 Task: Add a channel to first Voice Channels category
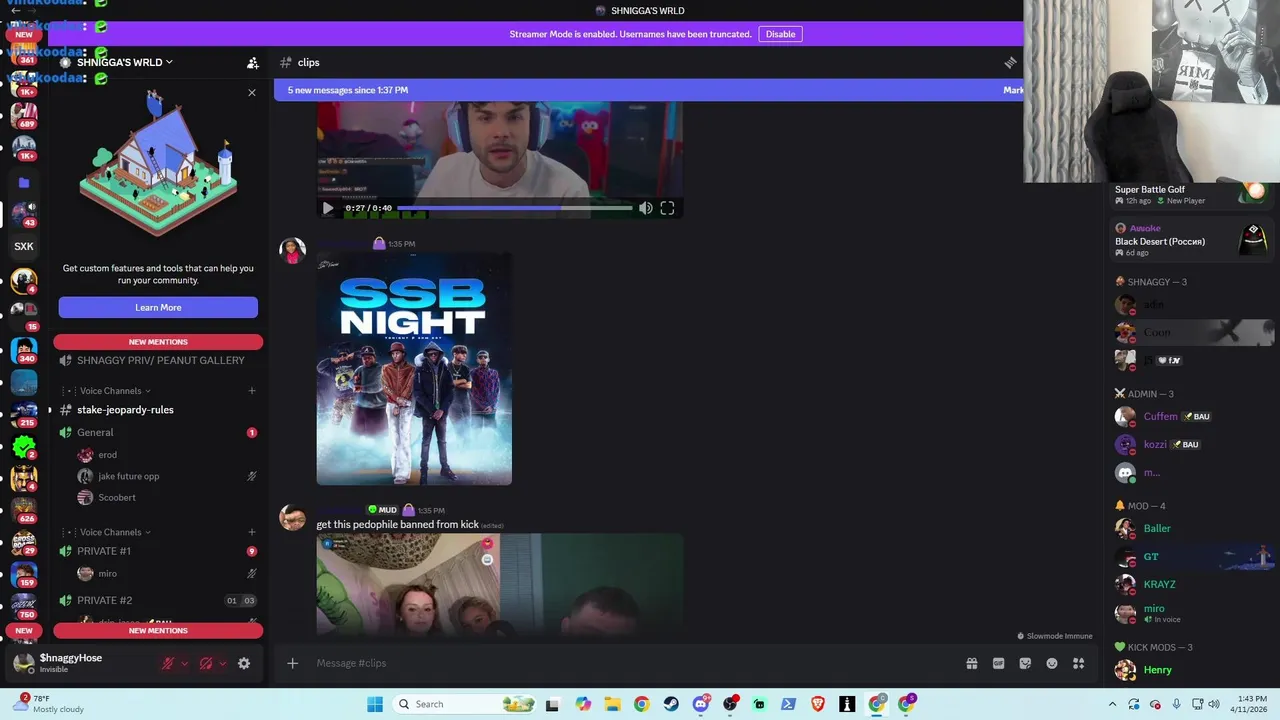pos(252,391)
